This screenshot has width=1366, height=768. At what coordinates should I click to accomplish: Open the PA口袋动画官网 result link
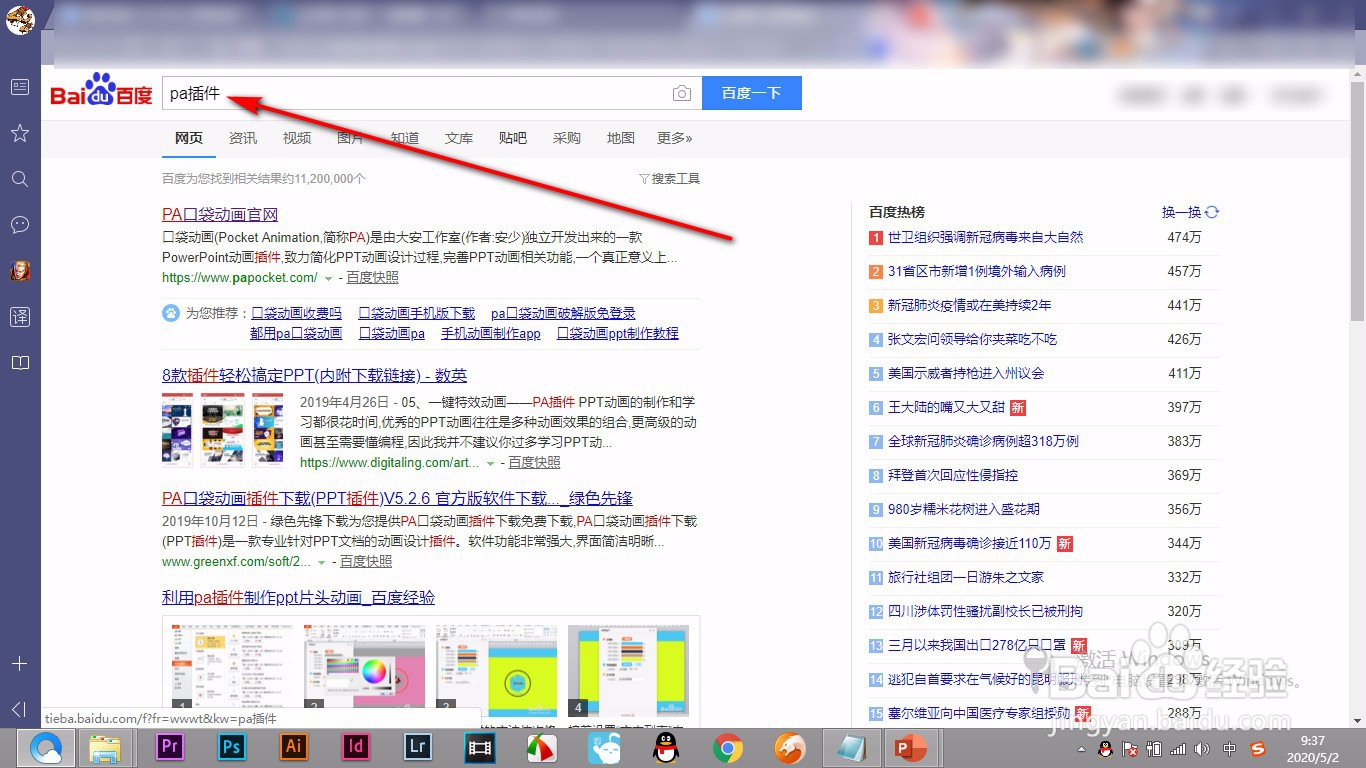click(x=218, y=213)
